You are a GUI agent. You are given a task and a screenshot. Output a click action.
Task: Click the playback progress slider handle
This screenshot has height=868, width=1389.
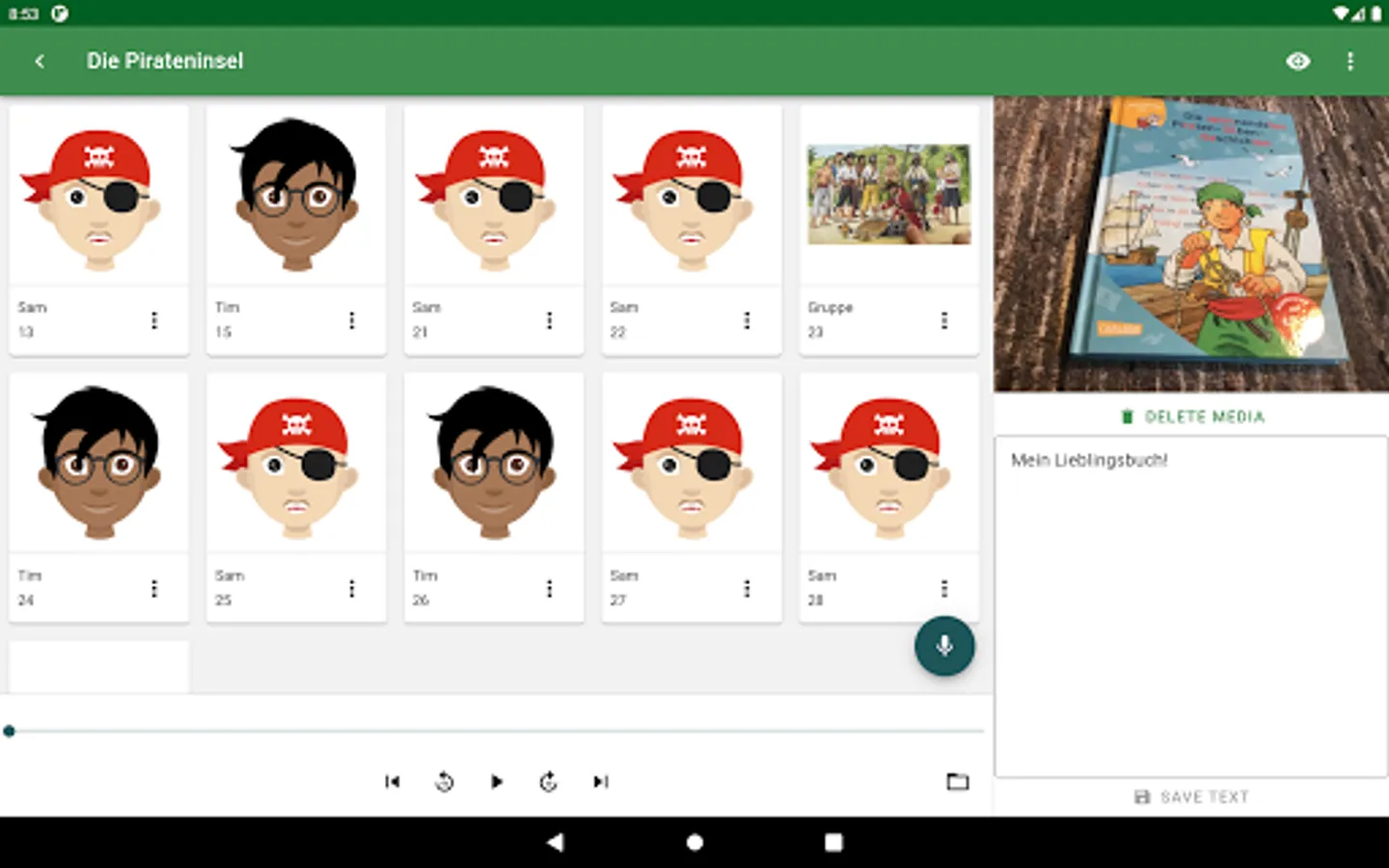[x=10, y=731]
